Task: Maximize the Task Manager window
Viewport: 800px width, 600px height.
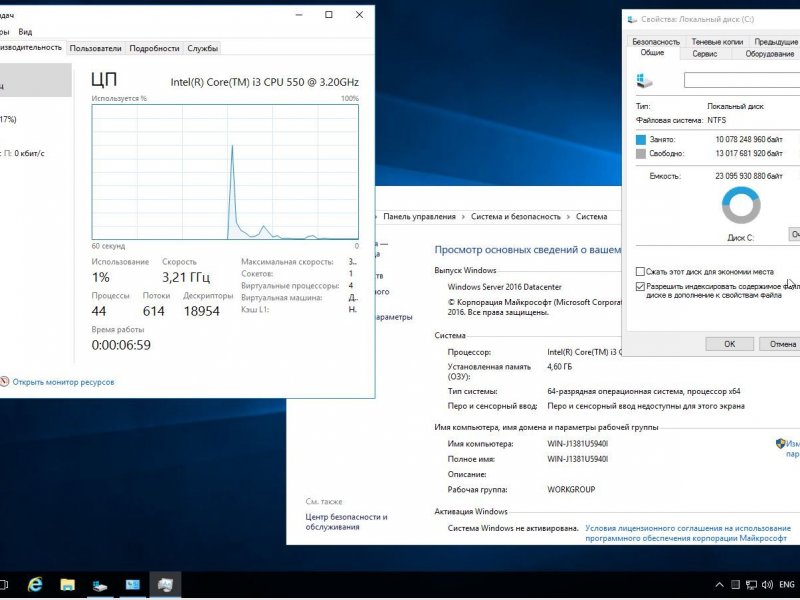Action: [329, 15]
